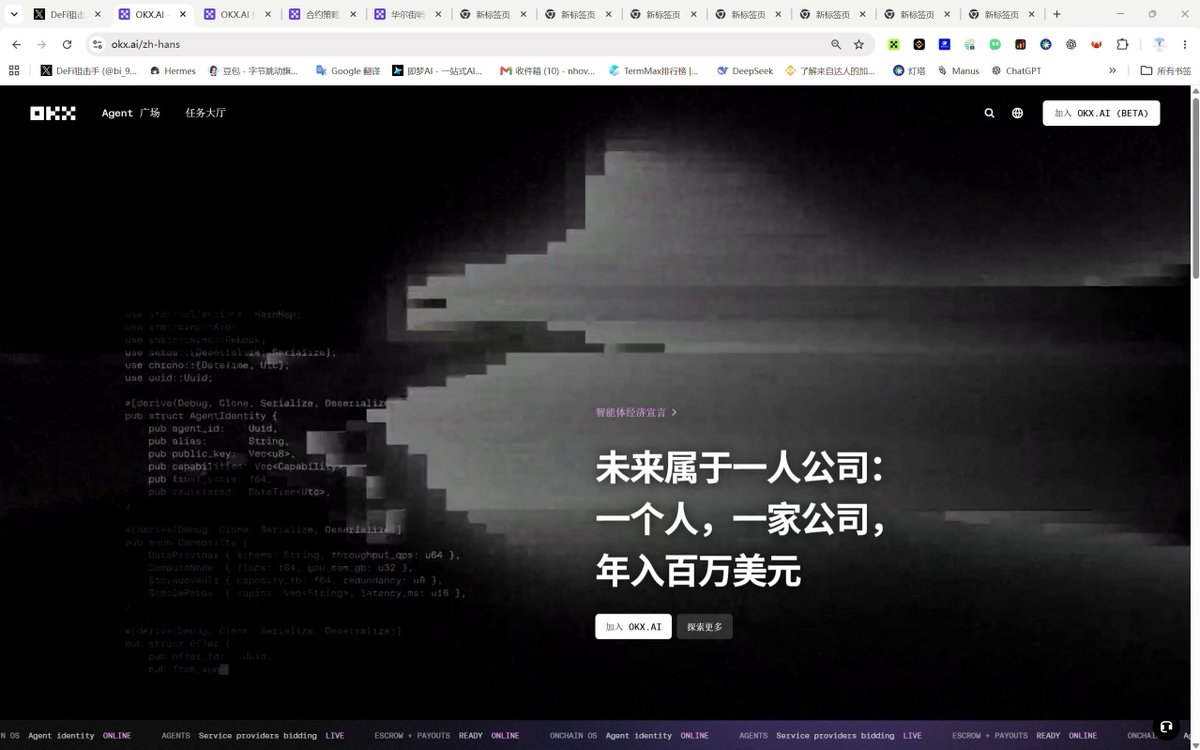Open the DeepSeek bookmark
The image size is (1200, 750).
(745, 71)
